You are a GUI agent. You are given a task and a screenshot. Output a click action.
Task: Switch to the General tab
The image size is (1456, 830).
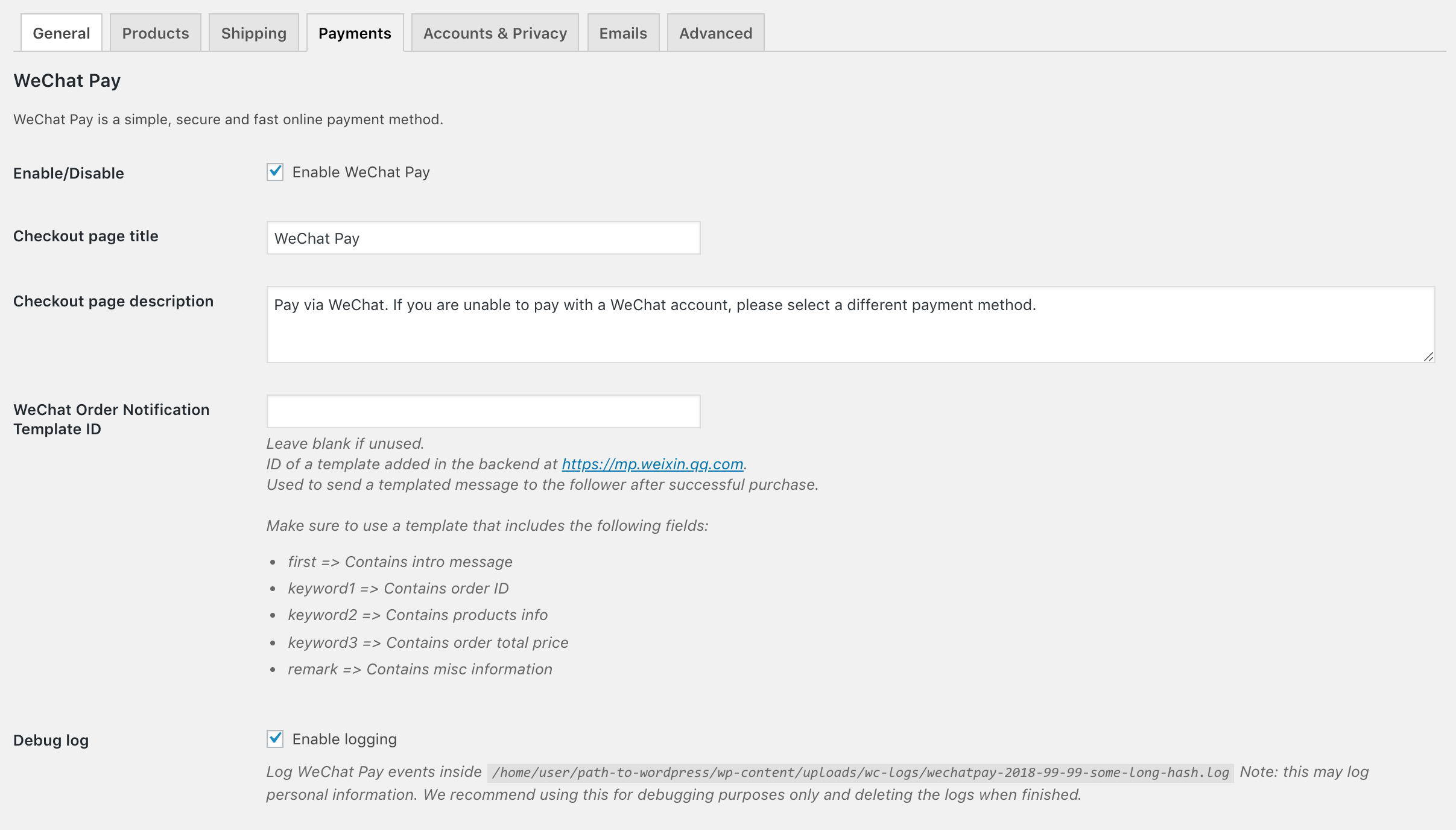(62, 33)
